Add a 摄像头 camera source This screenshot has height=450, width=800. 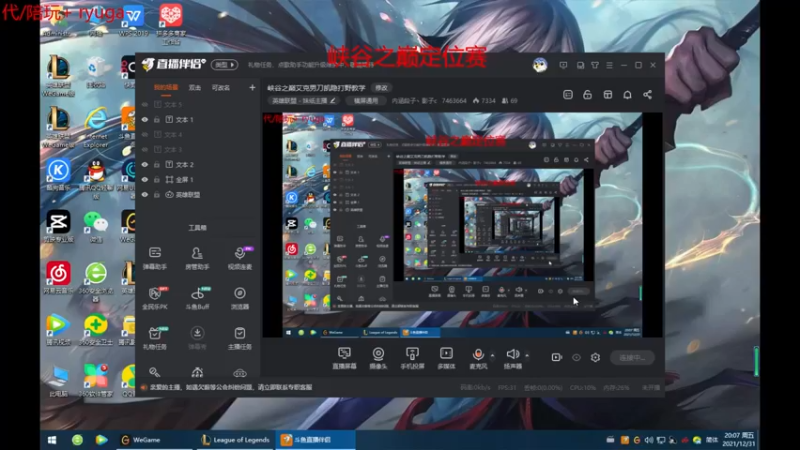point(378,358)
